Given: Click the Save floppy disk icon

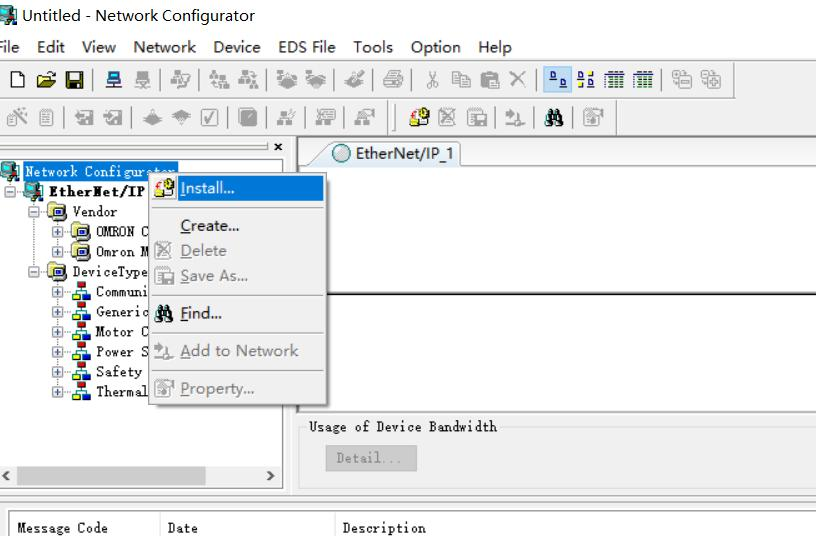Looking at the screenshot, I should pyautogui.click(x=74, y=80).
